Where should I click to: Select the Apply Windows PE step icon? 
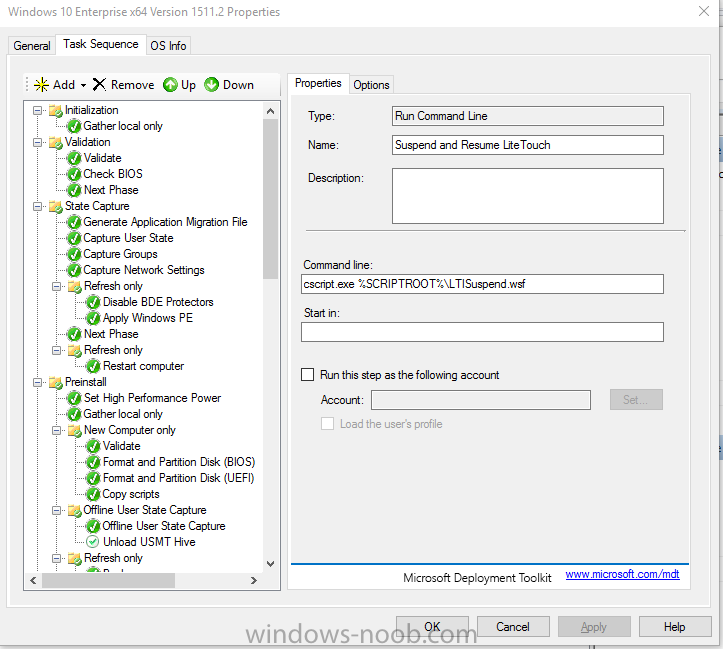(93, 318)
